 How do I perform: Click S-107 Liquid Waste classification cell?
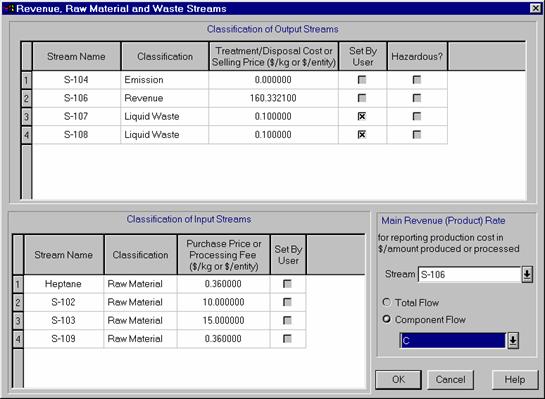tap(165, 116)
